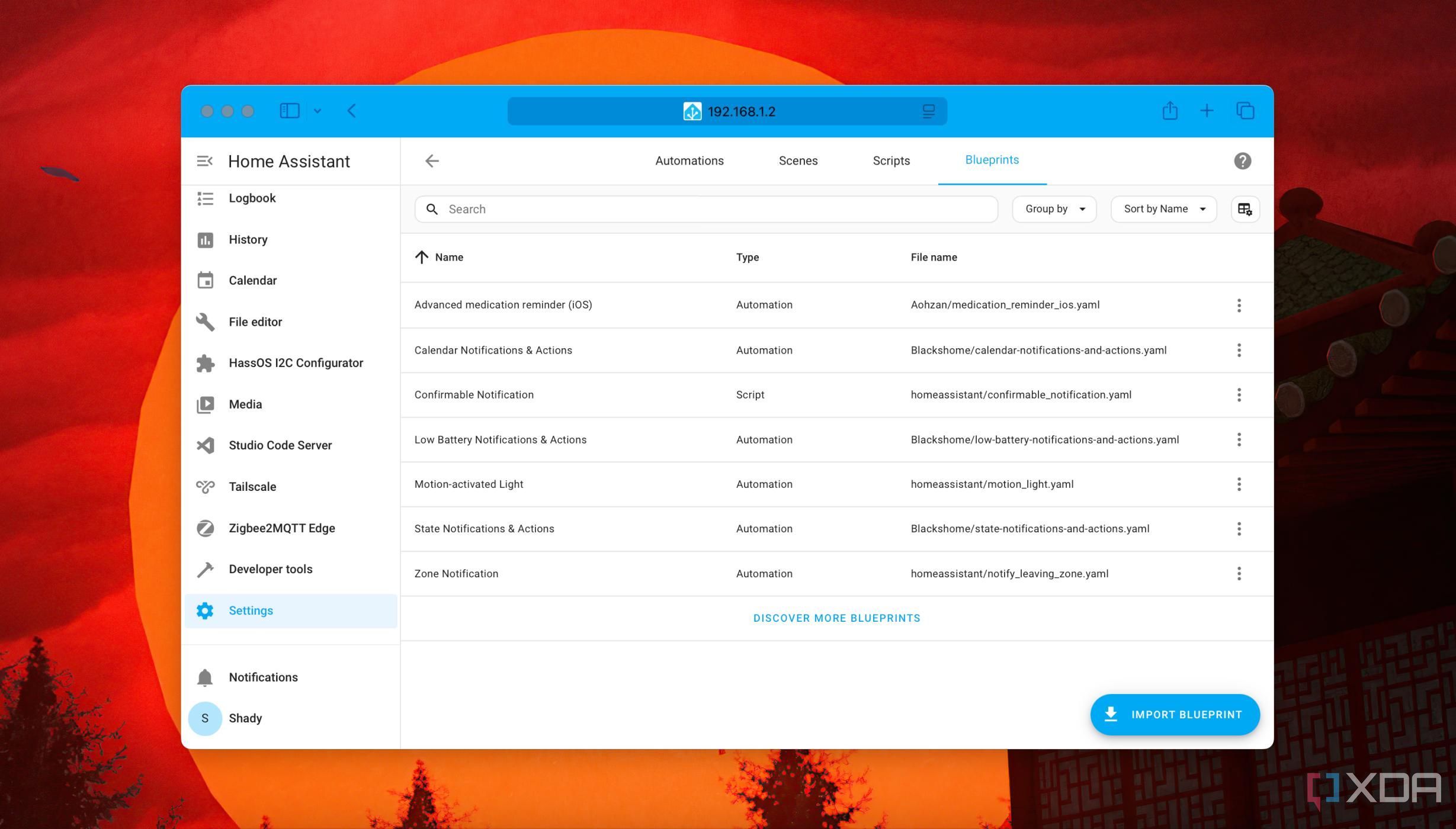Viewport: 1456px width, 829px height.
Task: Click the browser address bar 192.168.1.2
Action: [727, 111]
